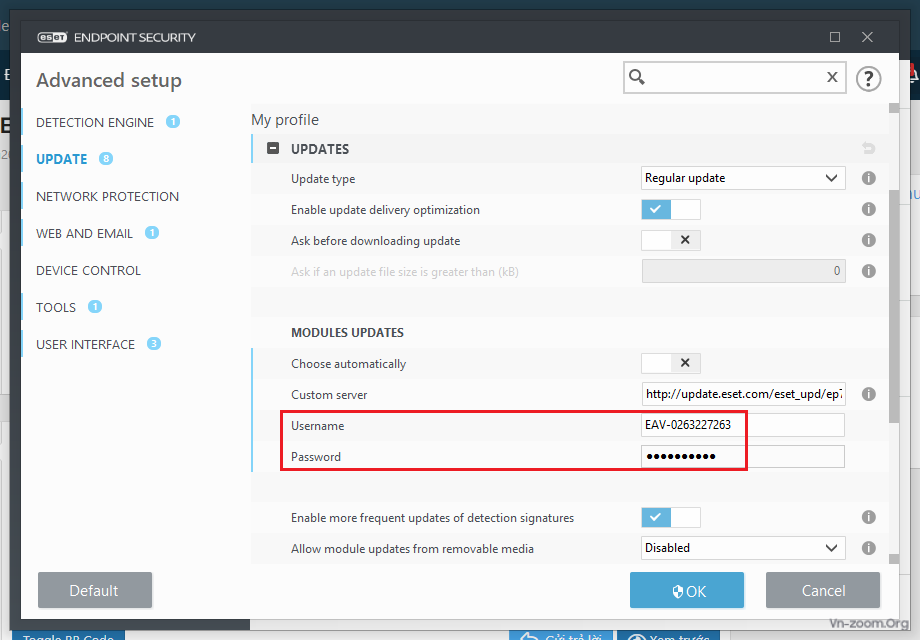Click the Default button
This screenshot has width=920, height=640.
(95, 590)
